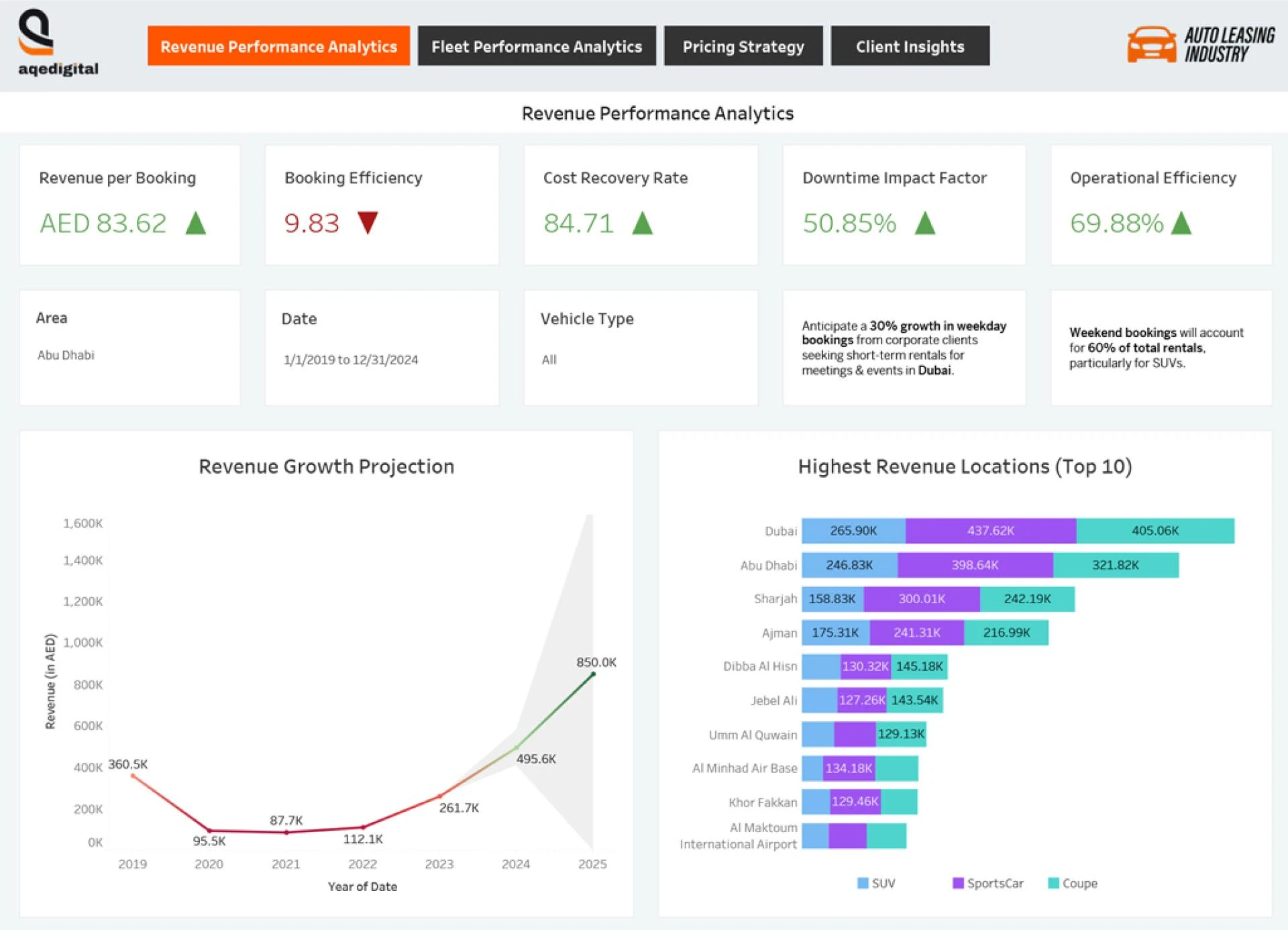
Task: Open the Pricing Strategy tab
Action: (x=743, y=46)
